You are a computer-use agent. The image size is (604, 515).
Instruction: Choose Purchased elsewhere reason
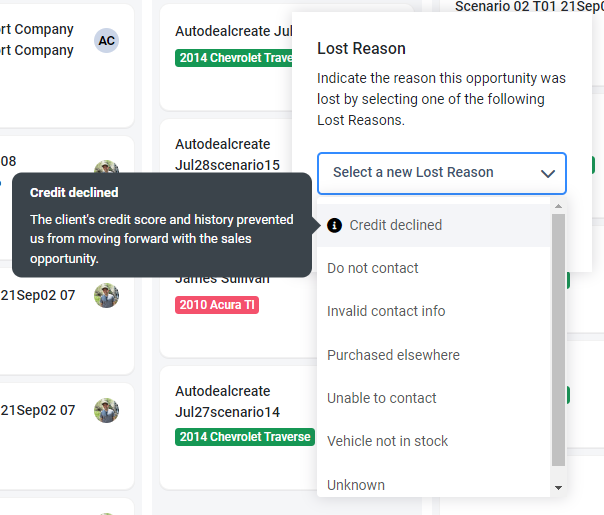(x=434, y=355)
